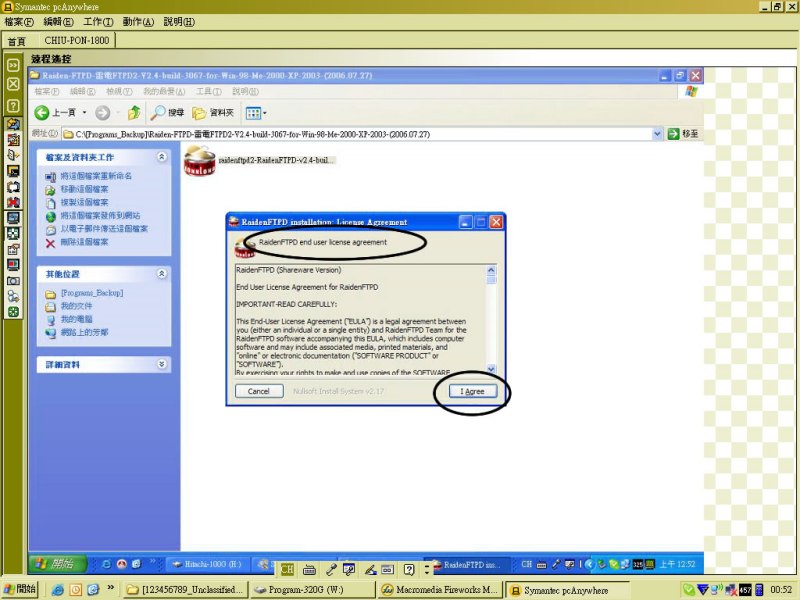
Task: Click the Forward arrow in Explorer toolbar
Action: point(103,113)
